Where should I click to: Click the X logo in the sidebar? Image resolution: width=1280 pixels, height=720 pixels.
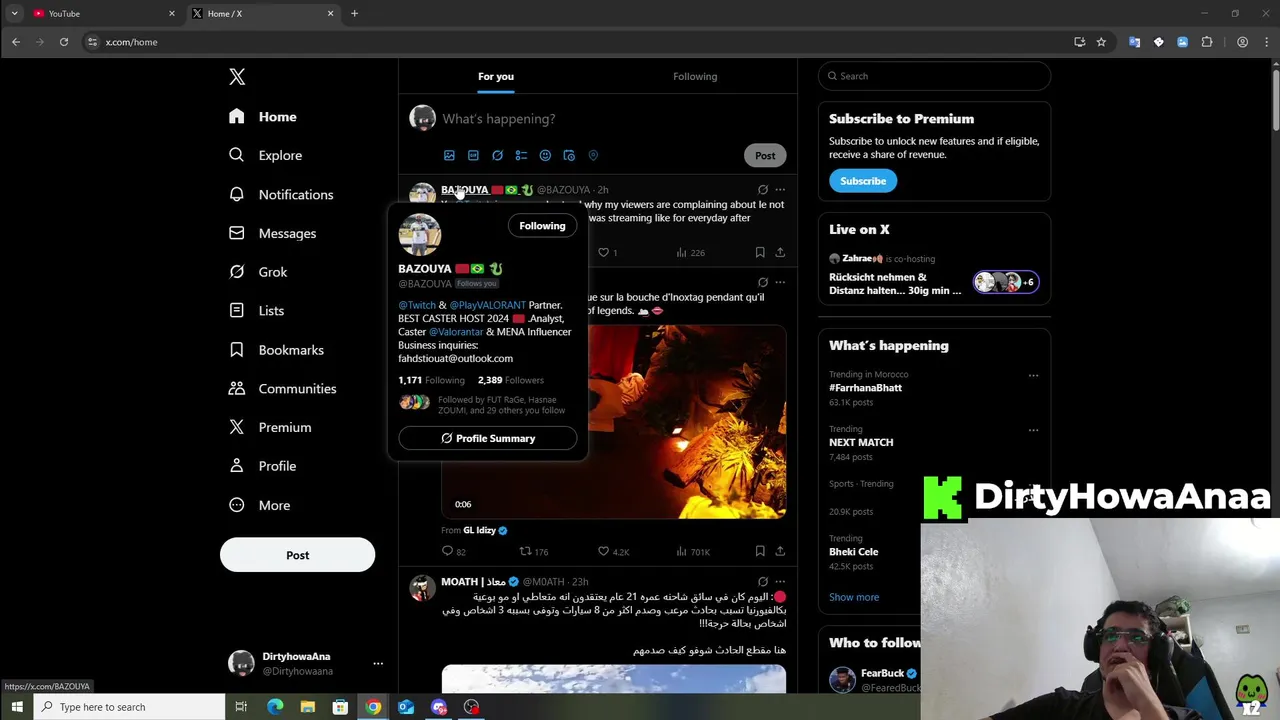pos(237,77)
